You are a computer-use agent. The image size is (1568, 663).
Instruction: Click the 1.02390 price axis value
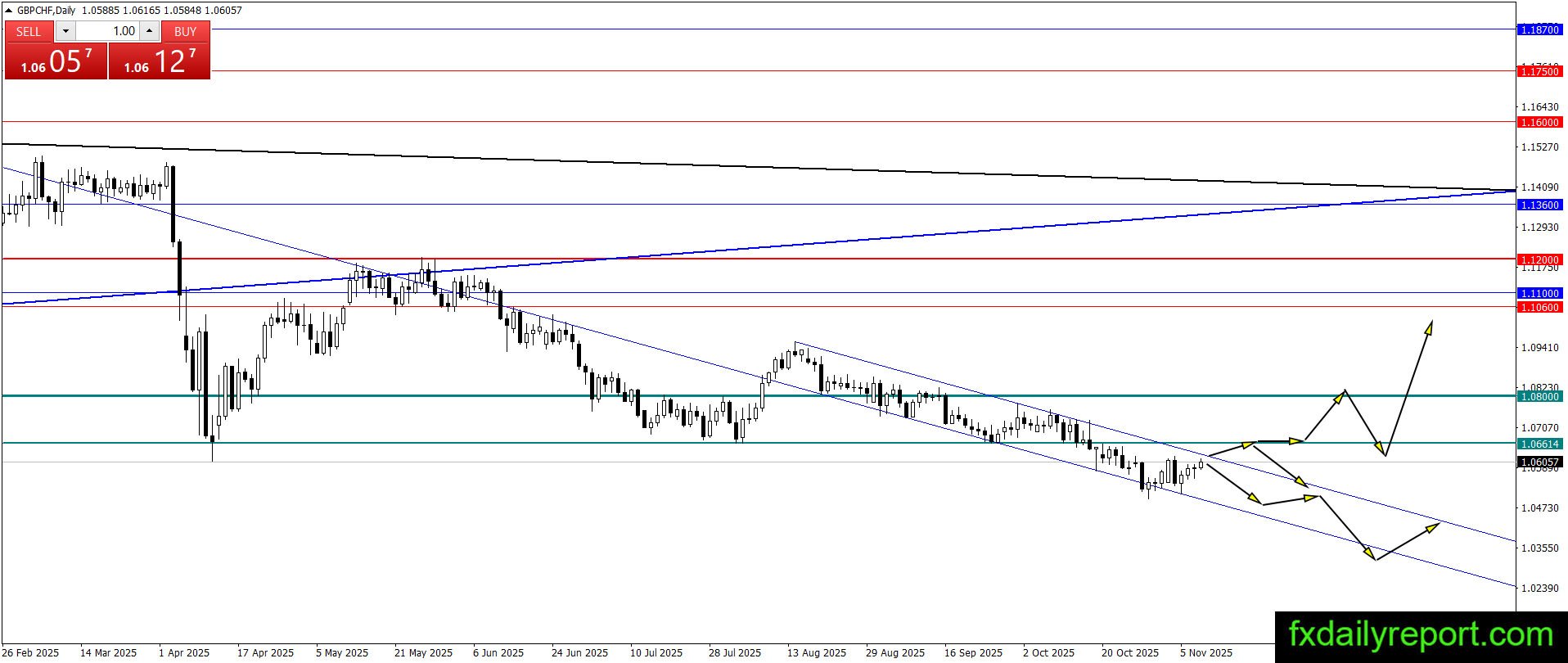tap(1539, 589)
